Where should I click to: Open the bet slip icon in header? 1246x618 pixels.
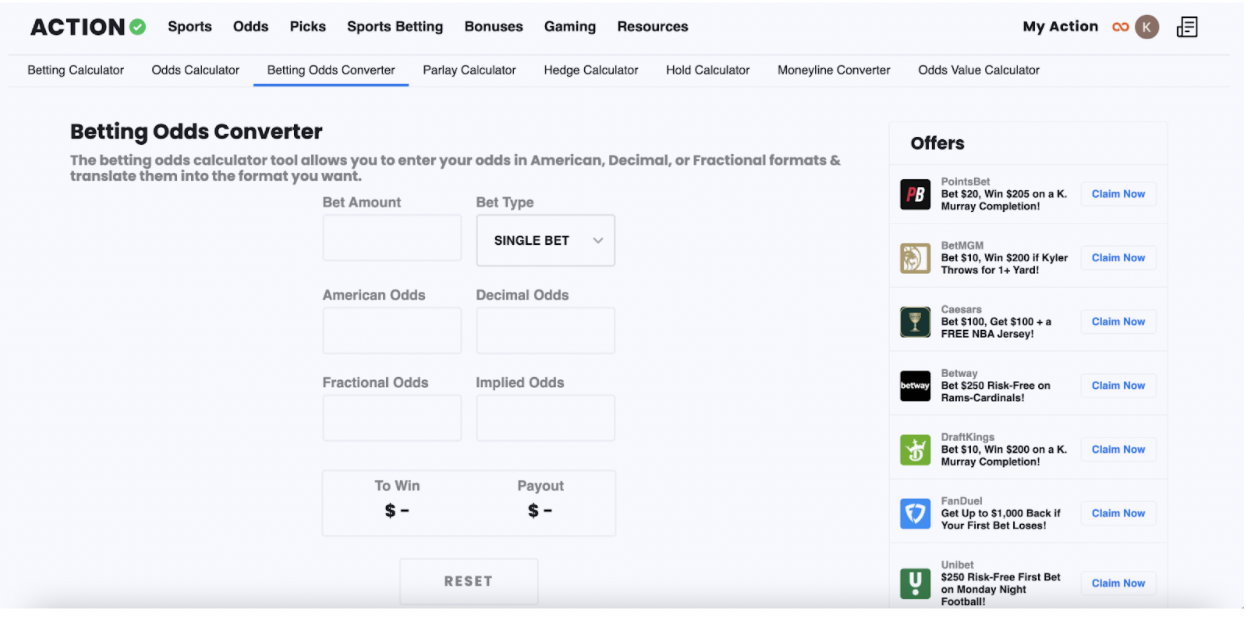pos(1187,27)
